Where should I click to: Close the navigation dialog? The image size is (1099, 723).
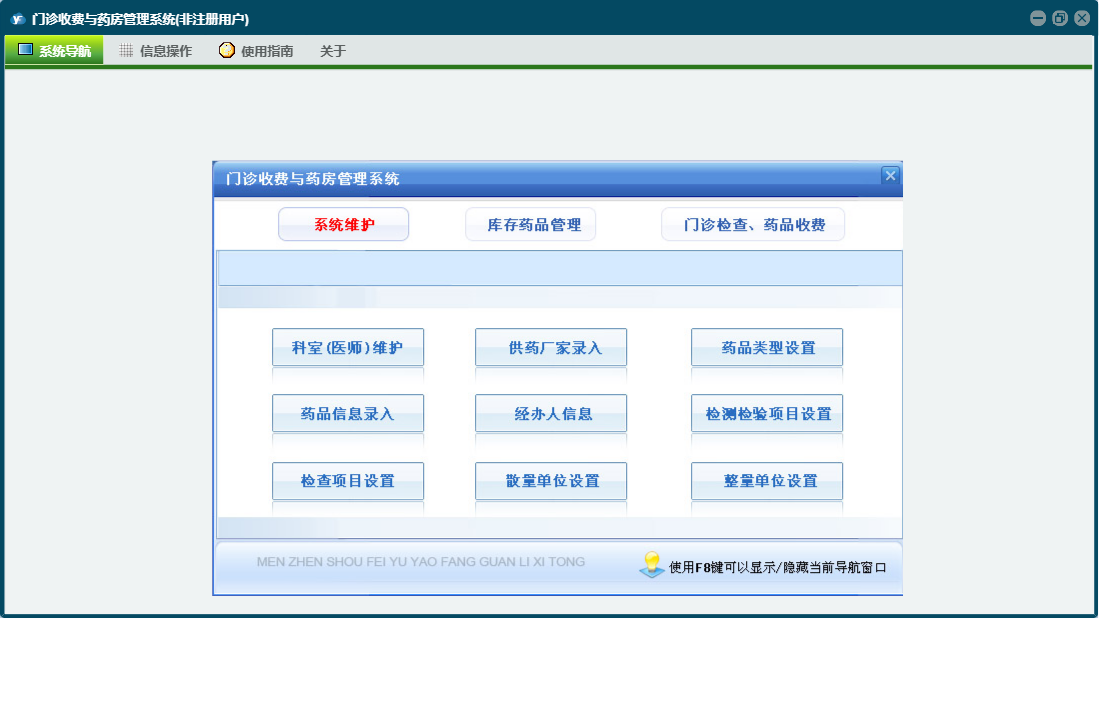coord(890,175)
